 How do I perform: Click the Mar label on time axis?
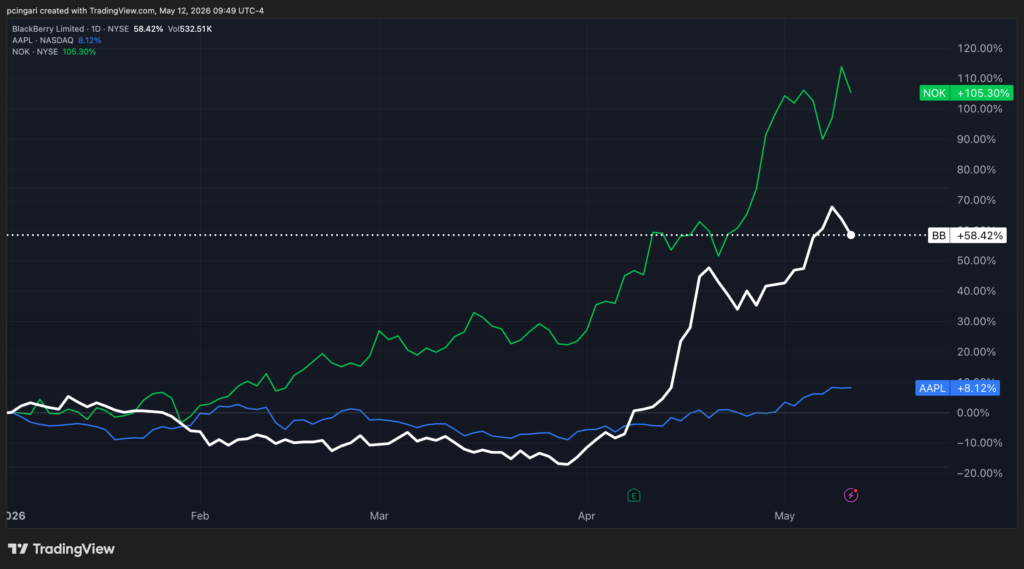[379, 516]
